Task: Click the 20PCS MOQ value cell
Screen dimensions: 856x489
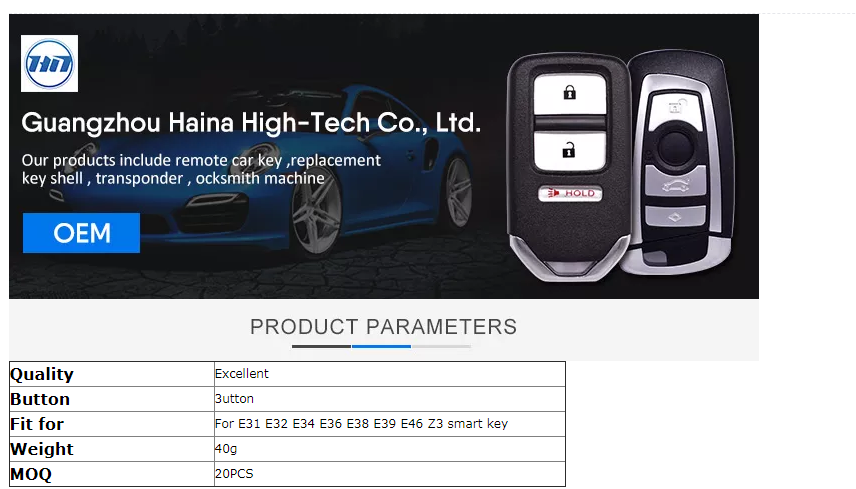Action: [390, 474]
